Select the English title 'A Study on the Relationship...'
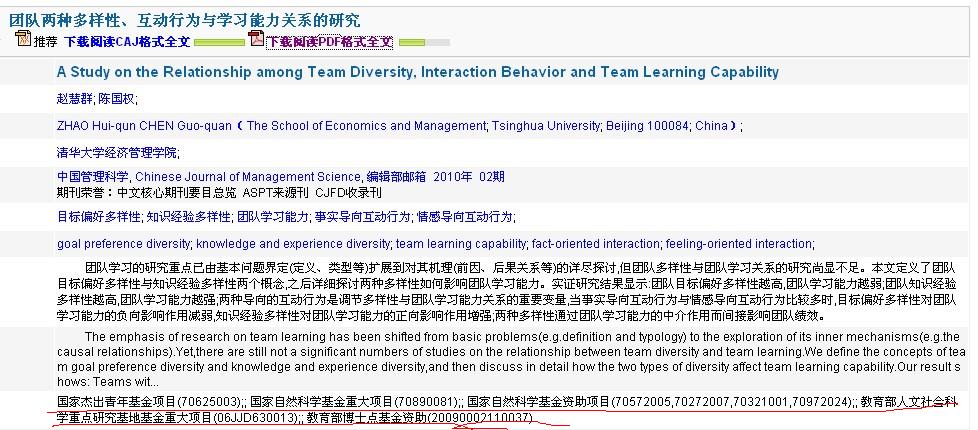 (418, 72)
